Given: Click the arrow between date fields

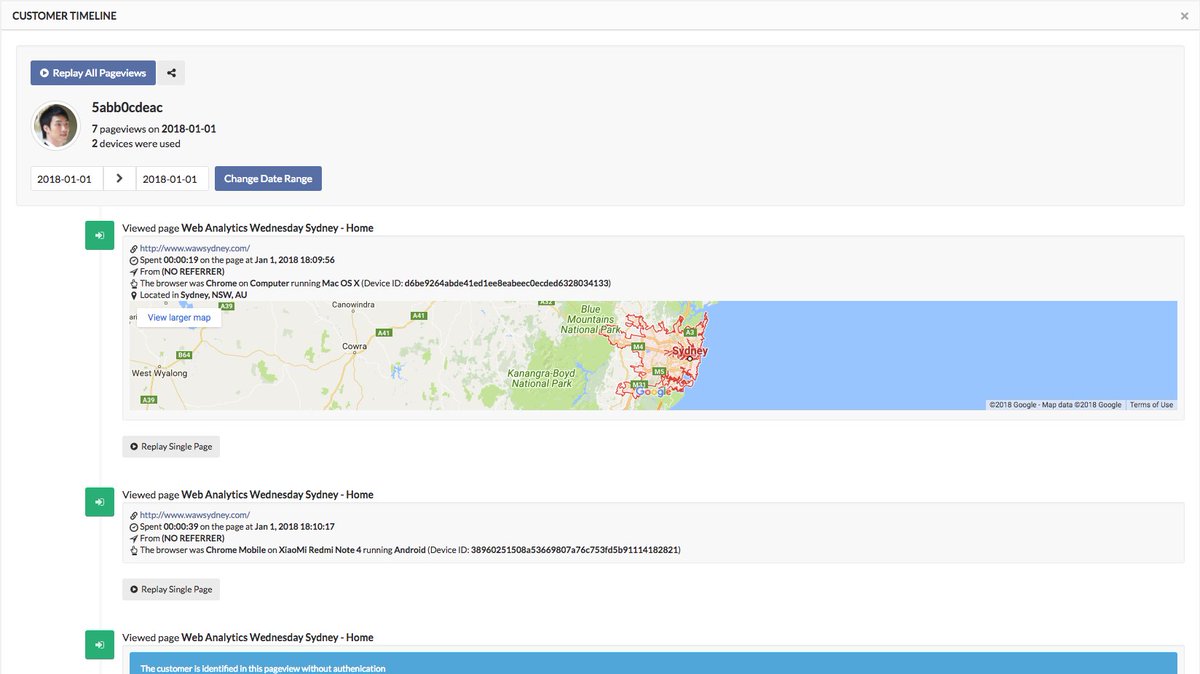Looking at the screenshot, I should [x=119, y=179].
